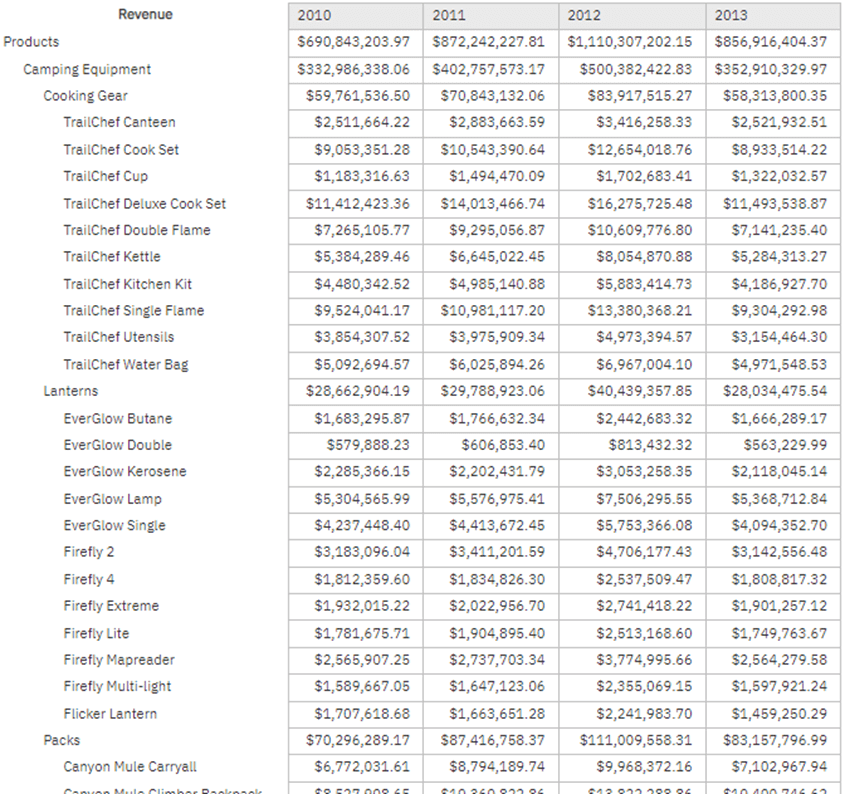Select the 2010 column header
The image size is (845, 794).
tap(356, 15)
